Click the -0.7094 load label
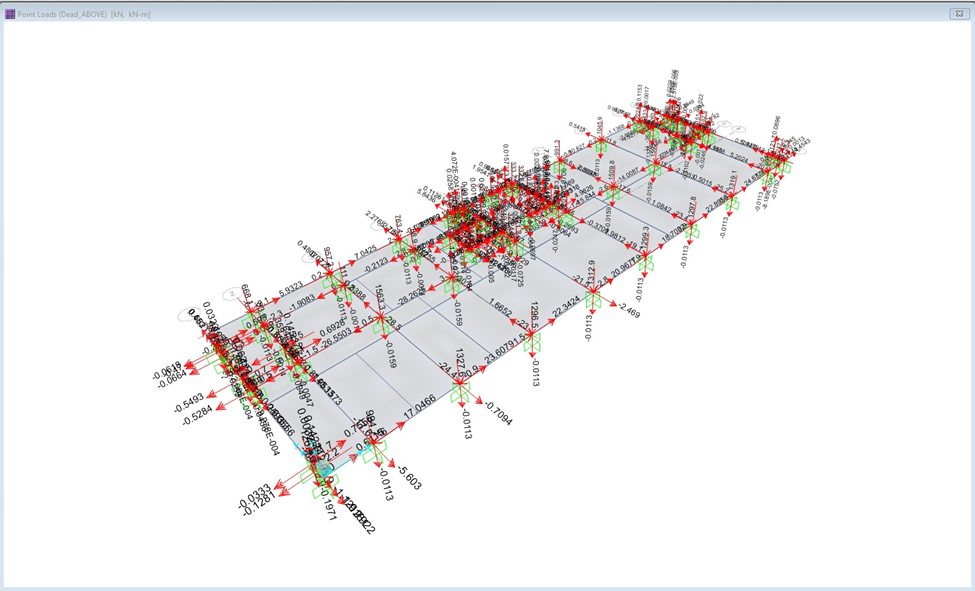This screenshot has width=975, height=591. [497, 414]
